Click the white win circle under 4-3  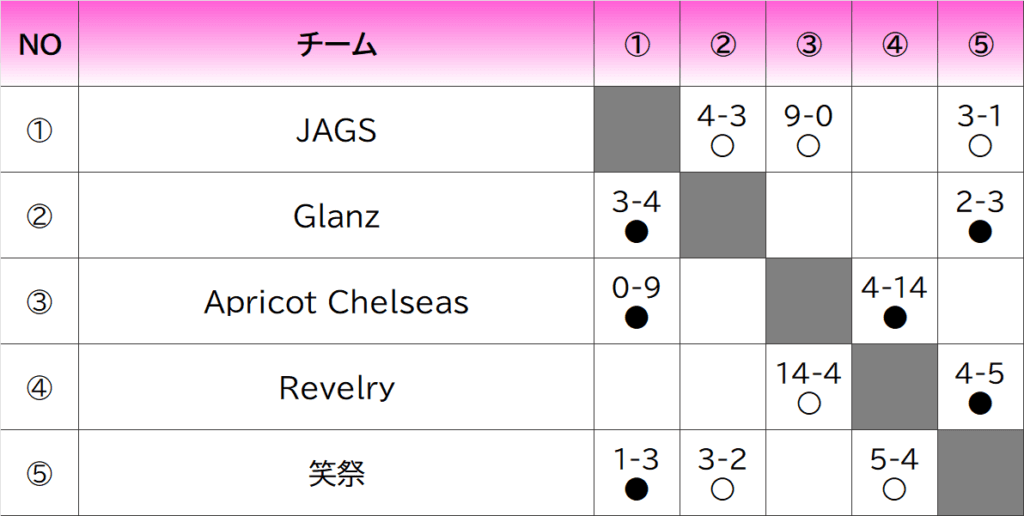722,147
